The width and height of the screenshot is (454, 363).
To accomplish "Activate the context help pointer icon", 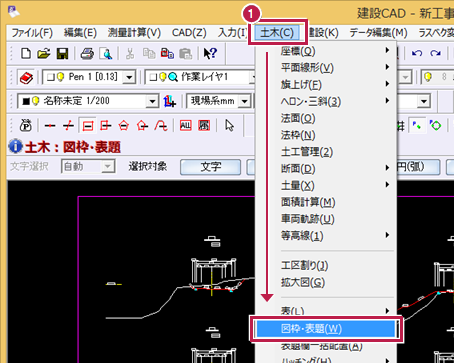I will pyautogui.click(x=210, y=53).
